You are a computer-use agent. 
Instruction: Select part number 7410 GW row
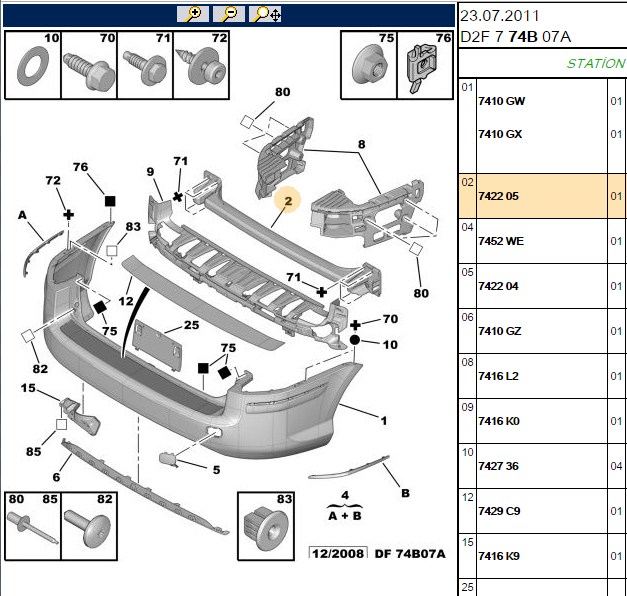click(502, 101)
